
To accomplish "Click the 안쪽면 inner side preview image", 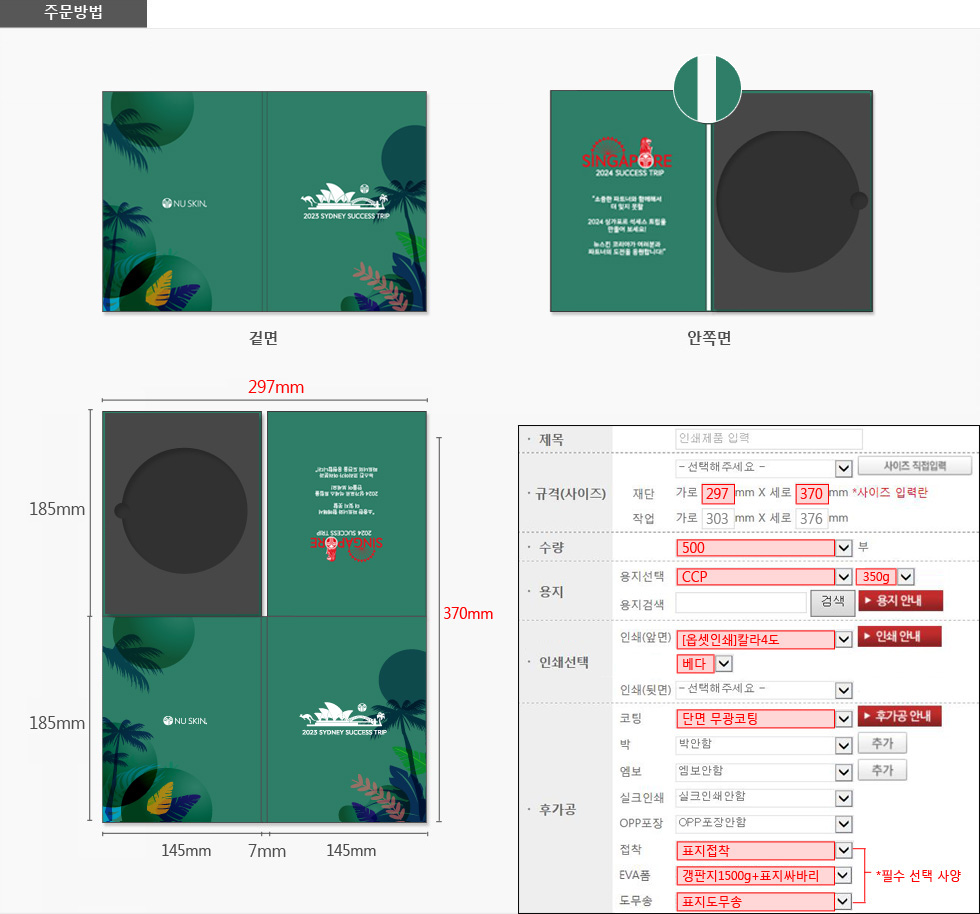I will [711, 202].
